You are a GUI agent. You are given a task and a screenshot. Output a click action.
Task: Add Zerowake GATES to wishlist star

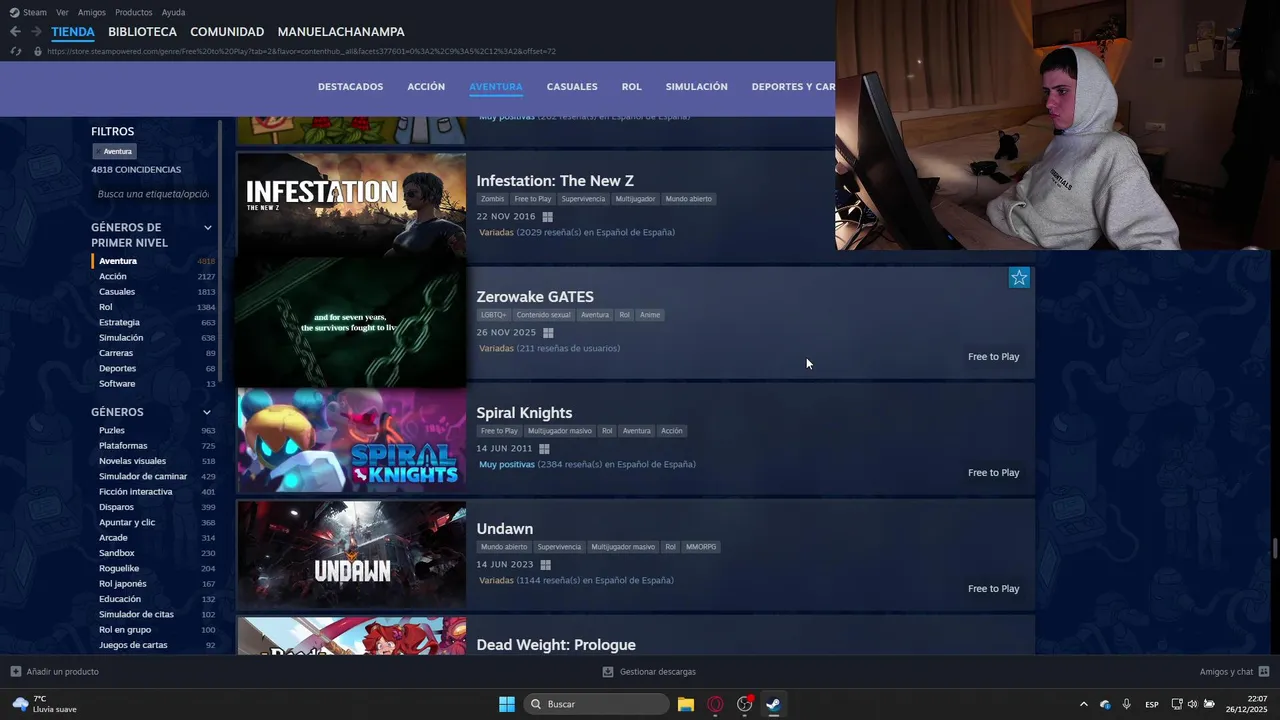[x=1019, y=278]
